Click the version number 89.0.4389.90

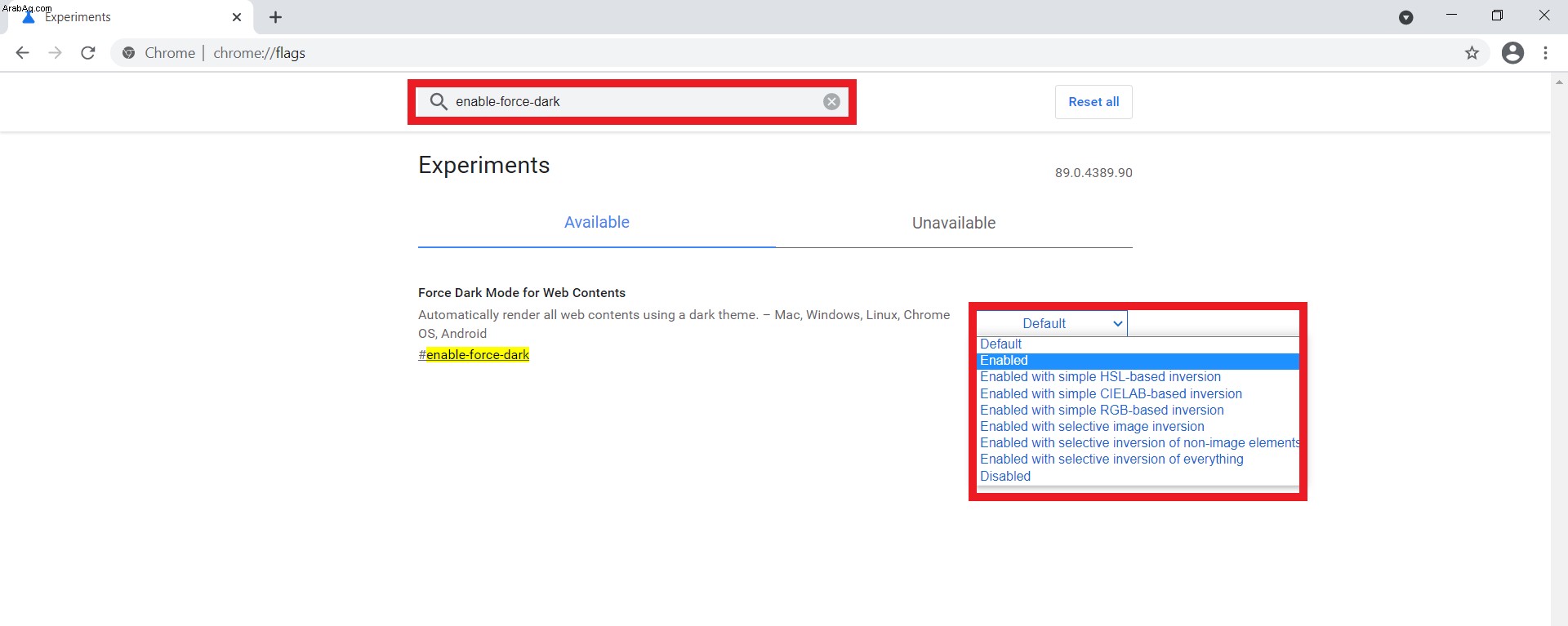click(1094, 173)
